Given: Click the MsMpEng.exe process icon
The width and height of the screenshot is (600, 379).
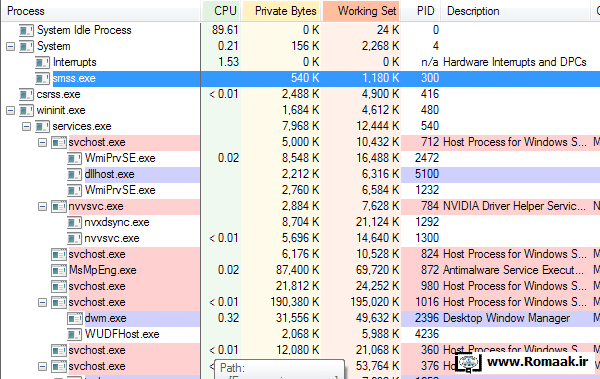Looking at the screenshot, I should [59, 271].
